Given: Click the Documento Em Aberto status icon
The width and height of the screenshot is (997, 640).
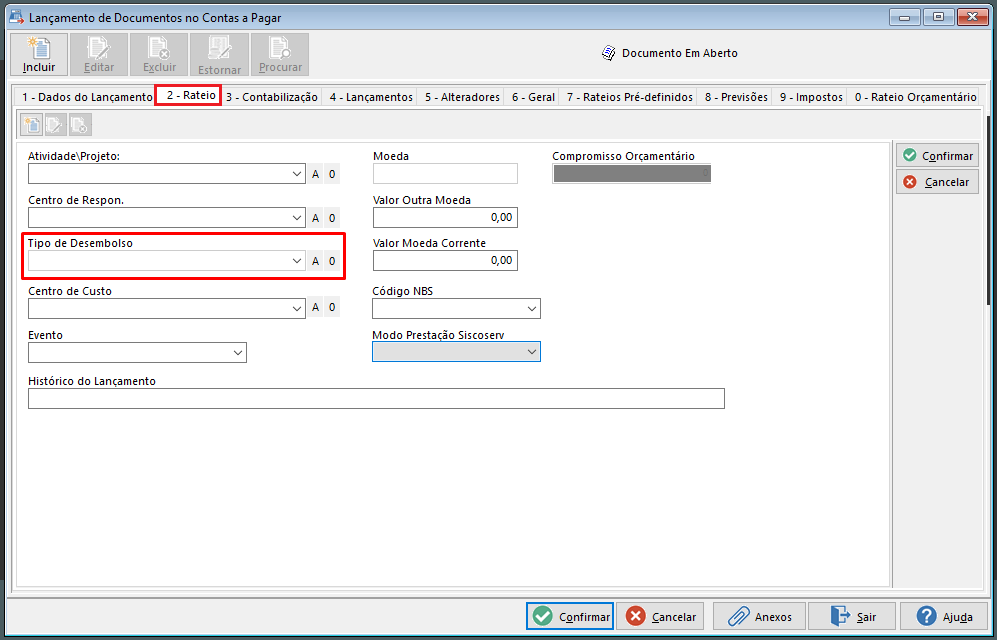Looking at the screenshot, I should [609, 53].
